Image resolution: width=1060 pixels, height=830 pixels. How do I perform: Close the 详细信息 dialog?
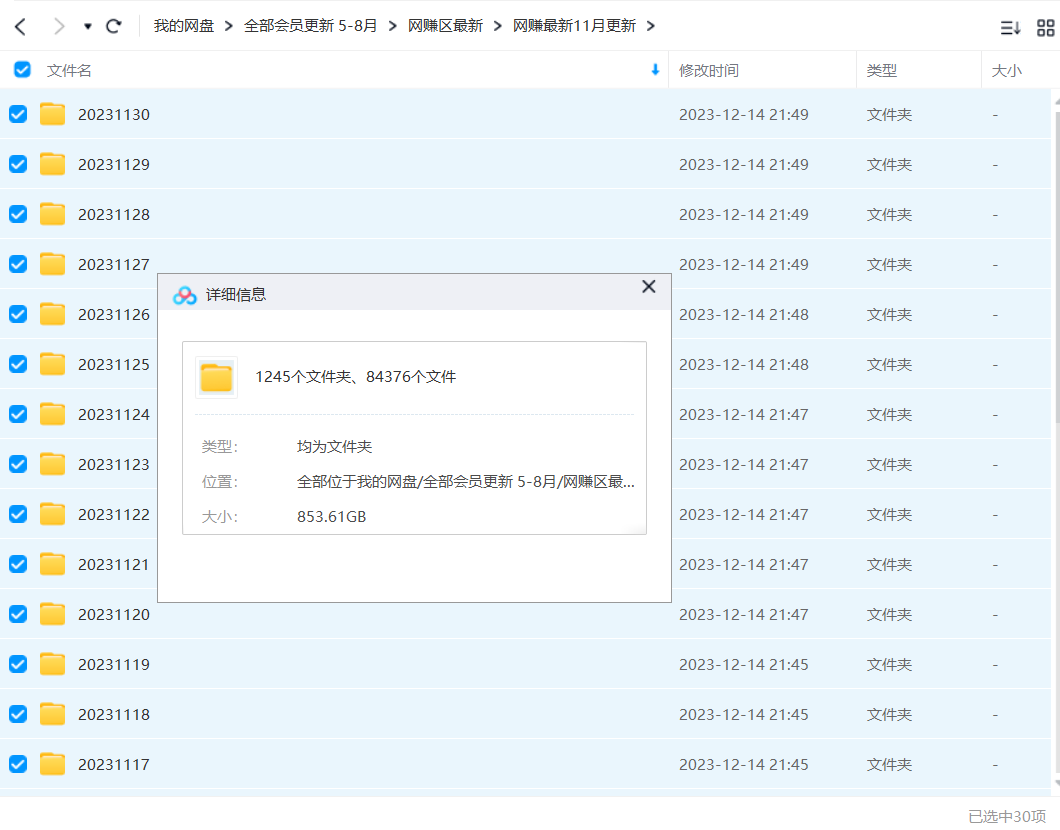648,287
